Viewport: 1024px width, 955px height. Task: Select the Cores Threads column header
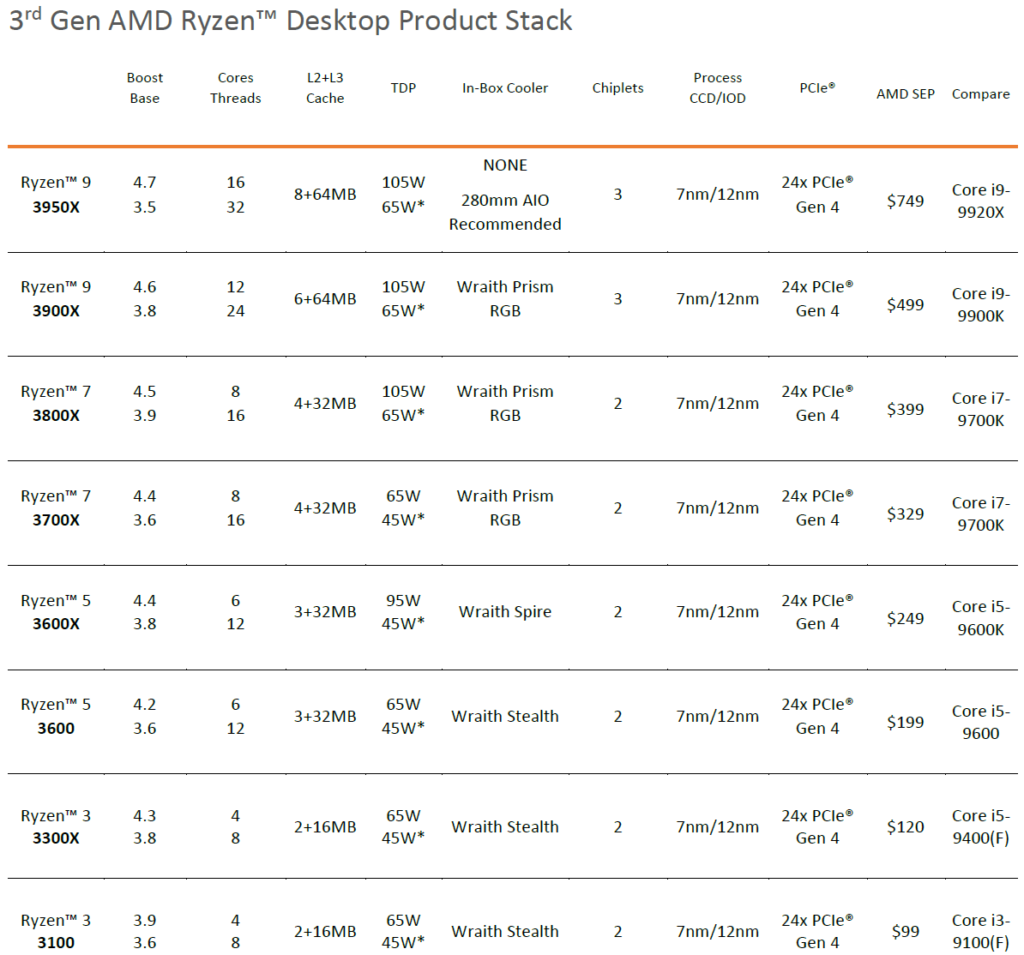pyautogui.click(x=235, y=88)
